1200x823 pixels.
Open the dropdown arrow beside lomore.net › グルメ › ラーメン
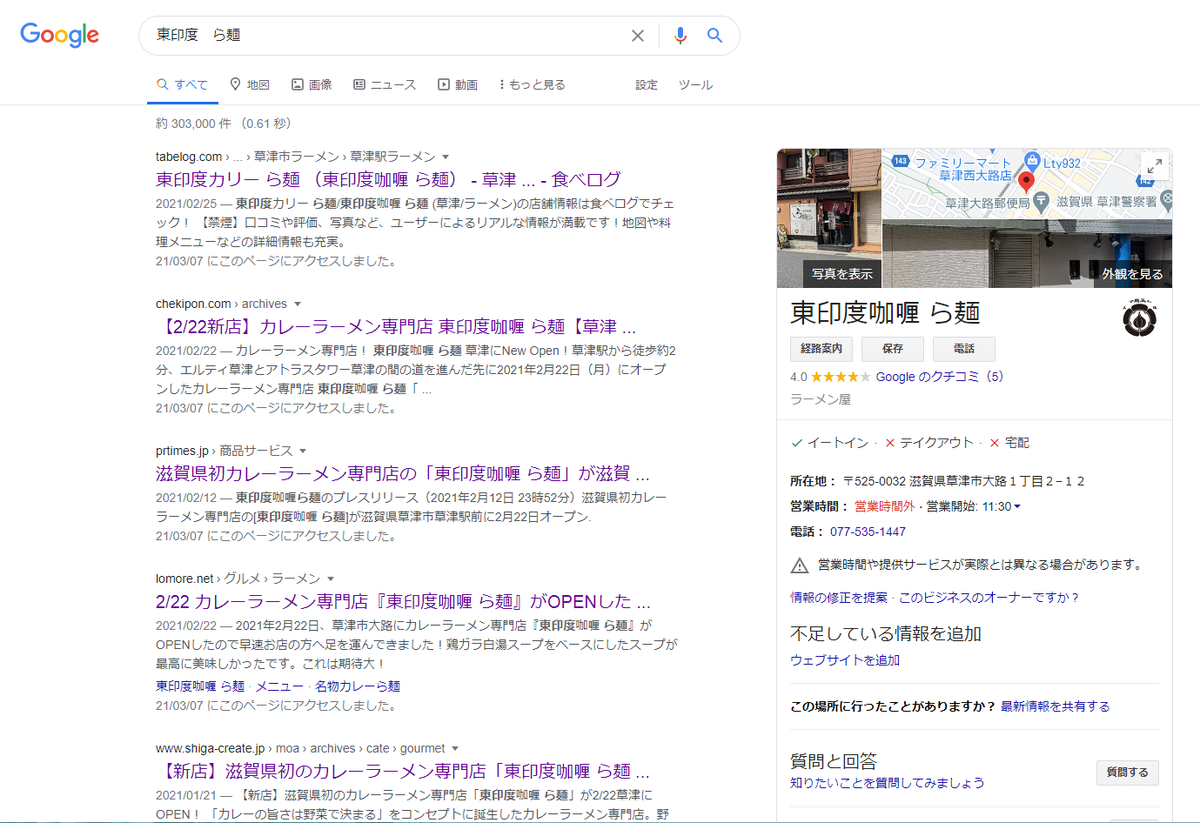point(330,579)
